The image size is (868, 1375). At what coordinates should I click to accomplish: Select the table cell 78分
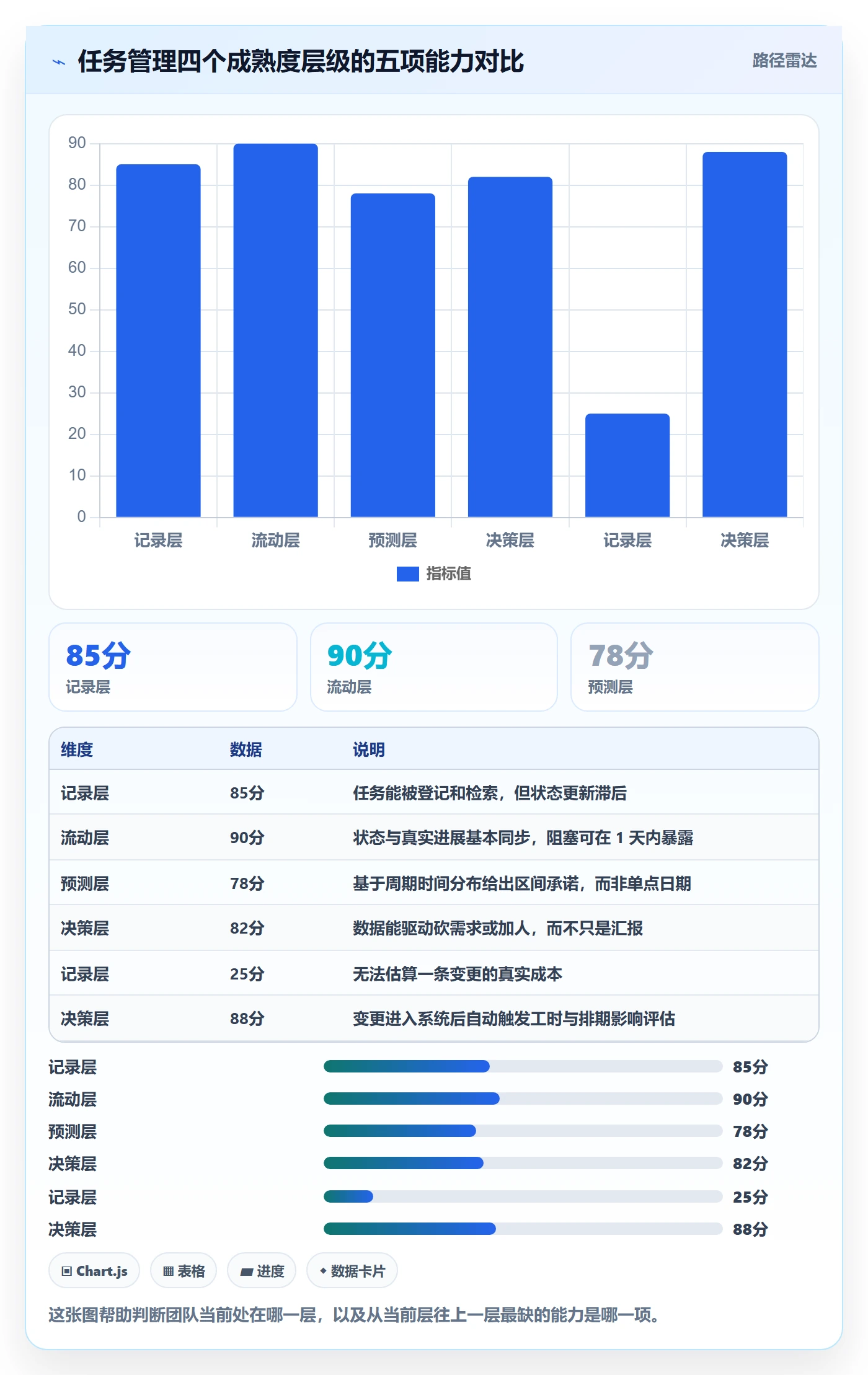point(247,883)
